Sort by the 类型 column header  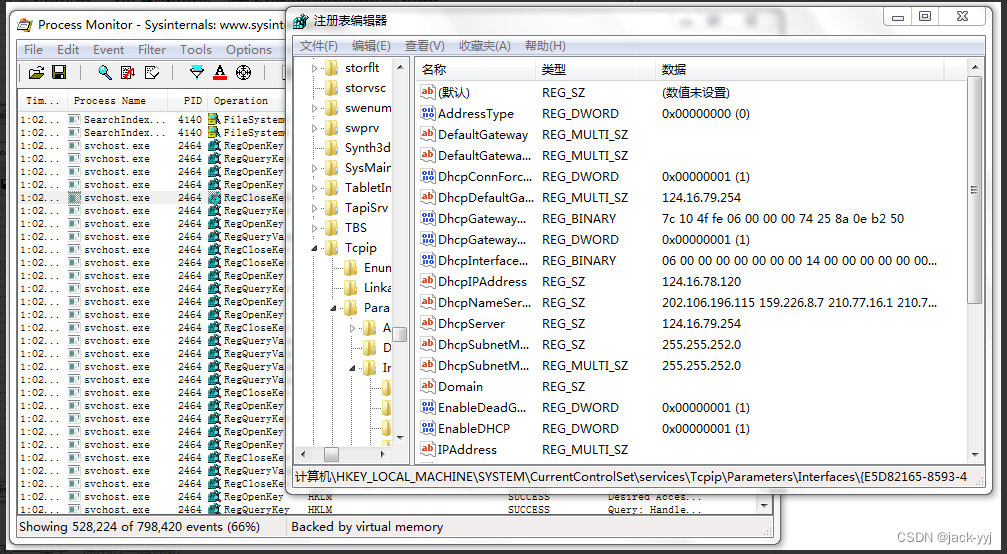595,70
